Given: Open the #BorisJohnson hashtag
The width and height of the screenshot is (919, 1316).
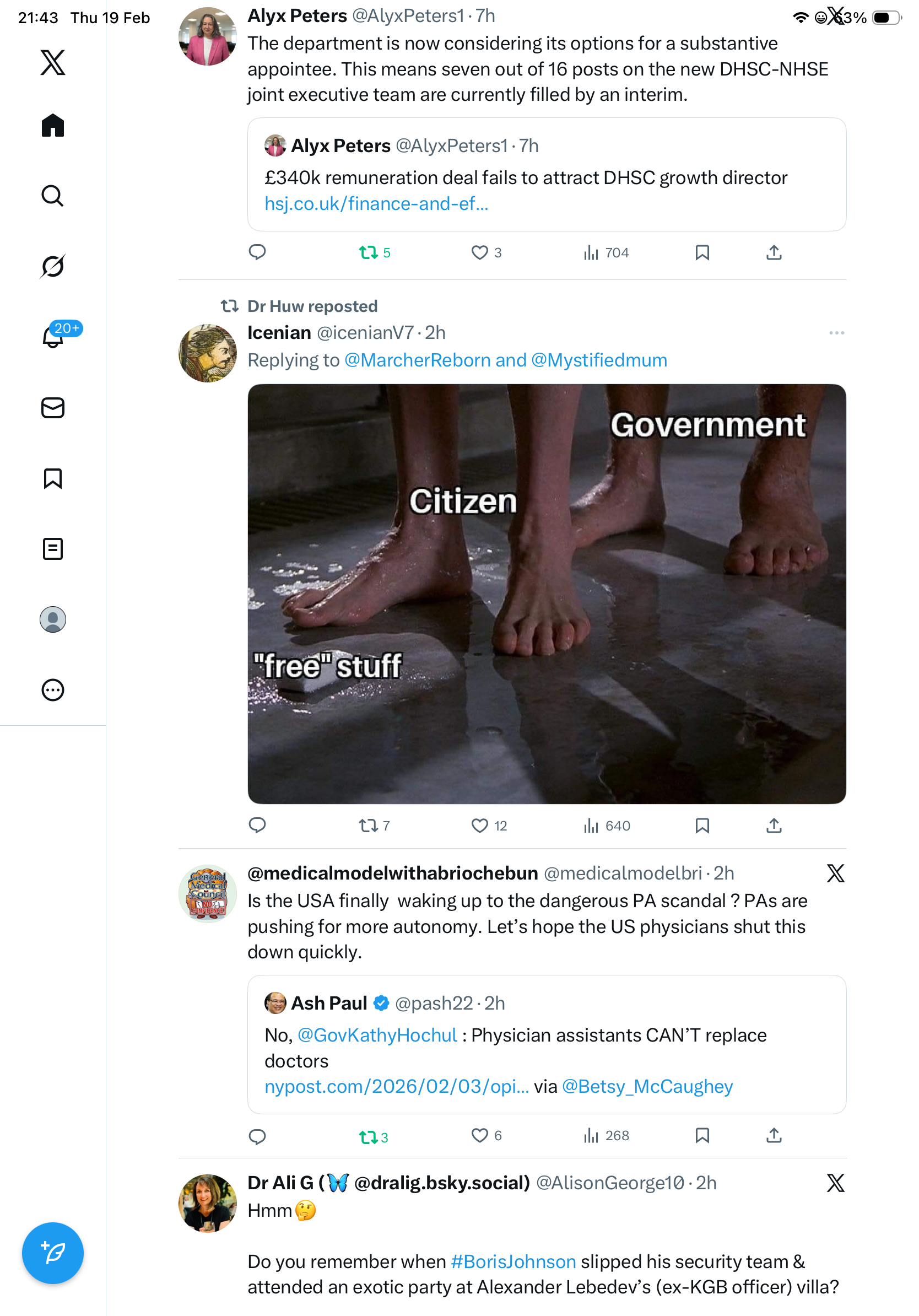Looking at the screenshot, I should (513, 1261).
